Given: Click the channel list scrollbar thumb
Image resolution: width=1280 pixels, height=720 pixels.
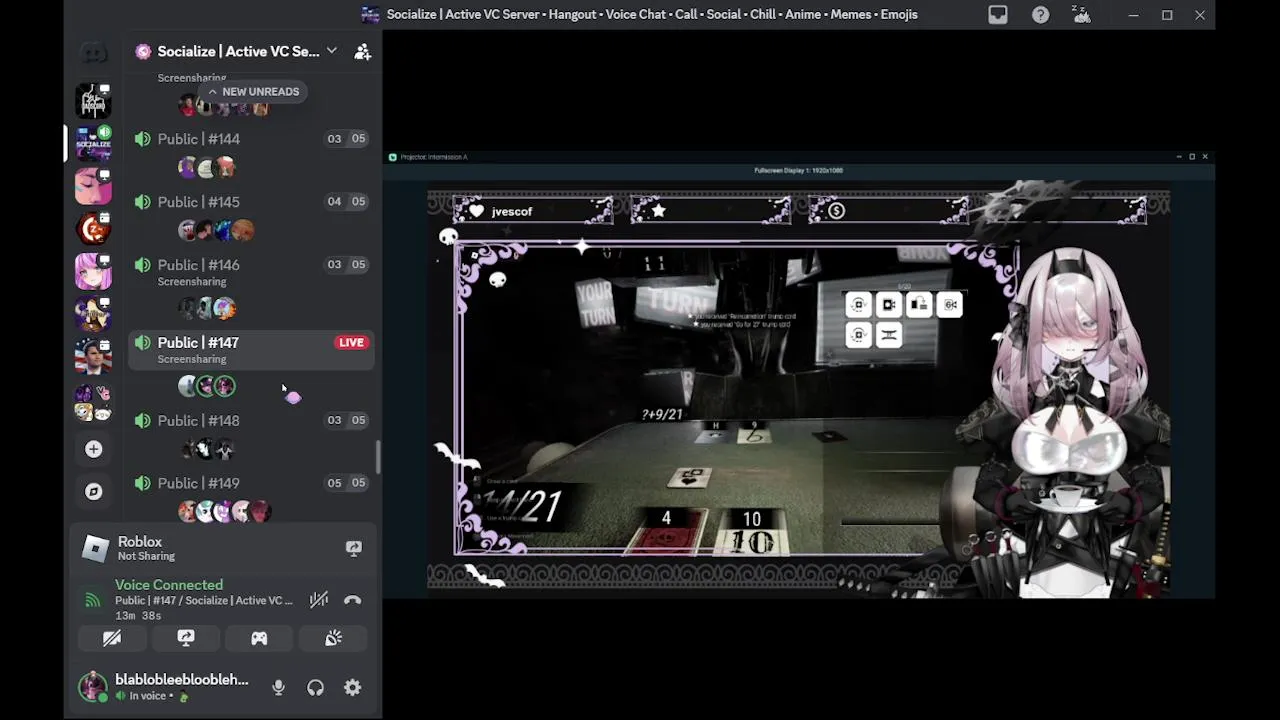Looking at the screenshot, I should point(377,457).
